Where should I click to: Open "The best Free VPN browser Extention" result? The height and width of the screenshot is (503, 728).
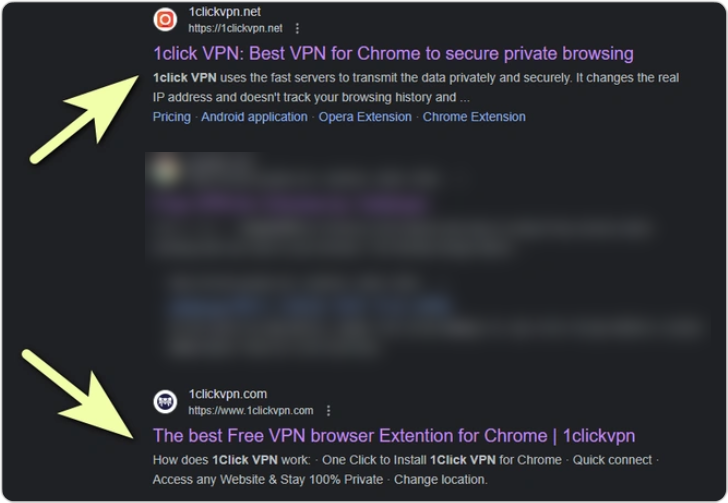394,436
